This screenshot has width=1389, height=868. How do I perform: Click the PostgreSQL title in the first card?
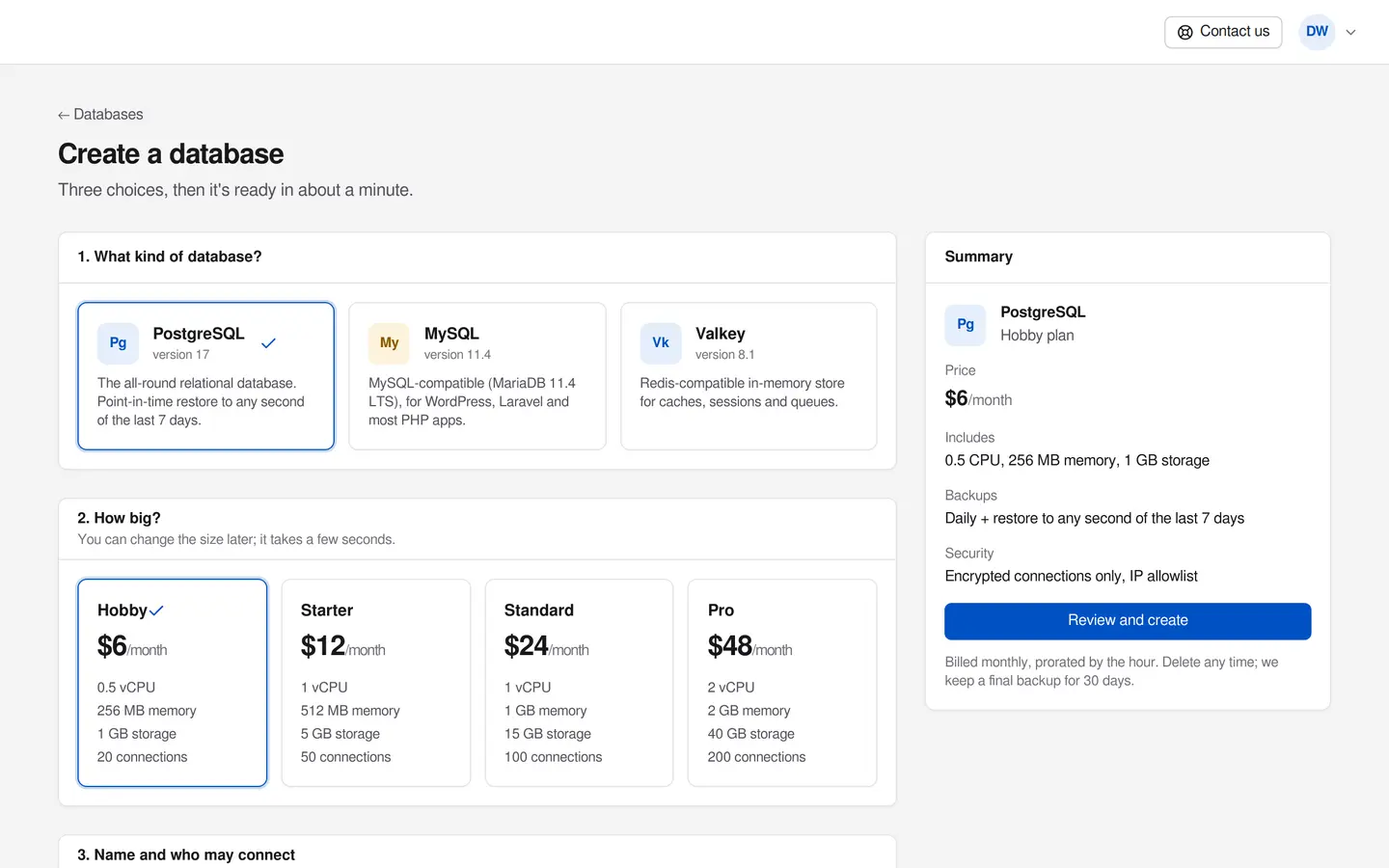(x=199, y=334)
